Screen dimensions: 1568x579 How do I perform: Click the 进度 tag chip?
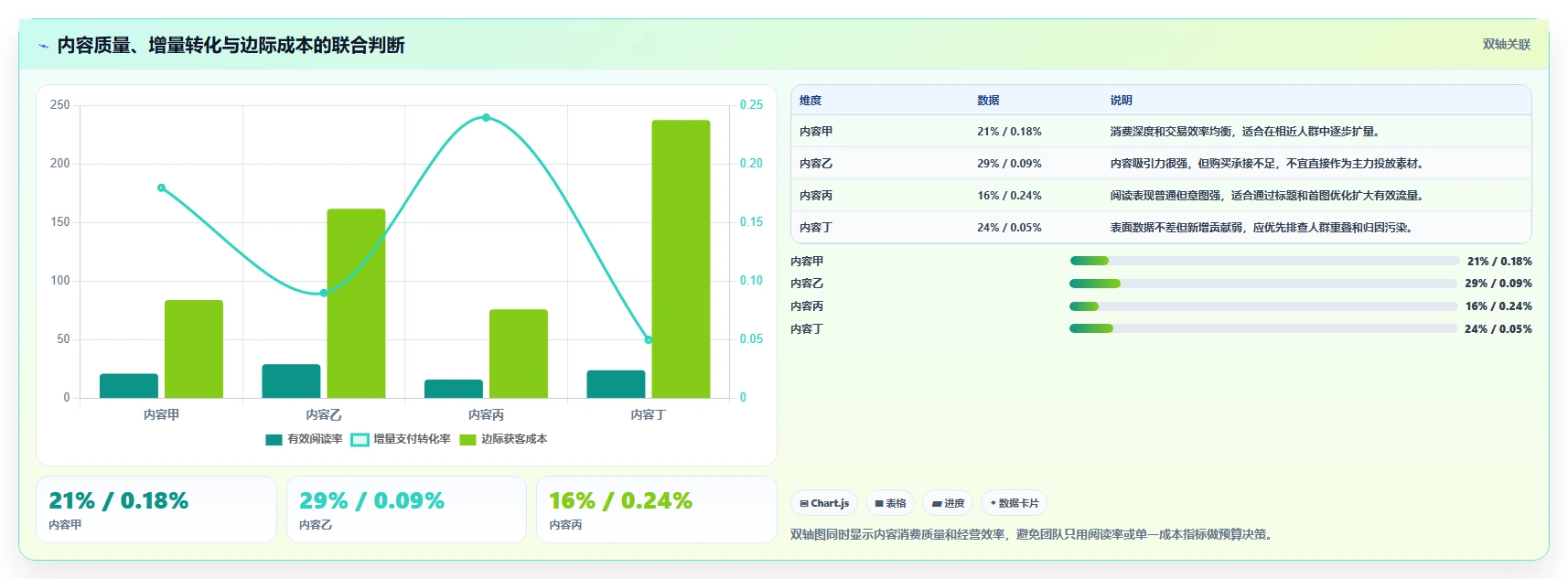pyautogui.click(x=948, y=503)
